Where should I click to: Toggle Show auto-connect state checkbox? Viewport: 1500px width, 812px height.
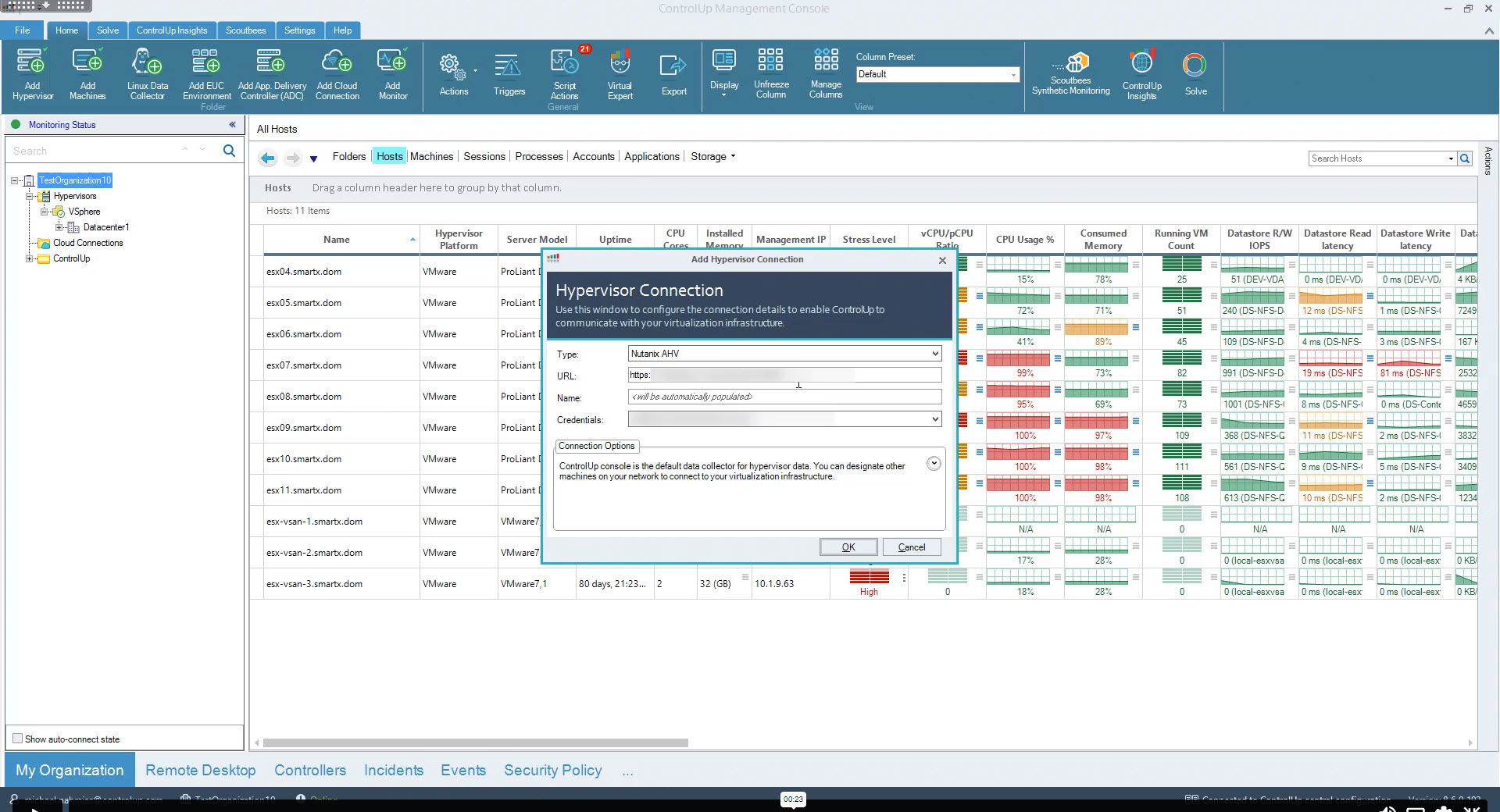(x=17, y=739)
